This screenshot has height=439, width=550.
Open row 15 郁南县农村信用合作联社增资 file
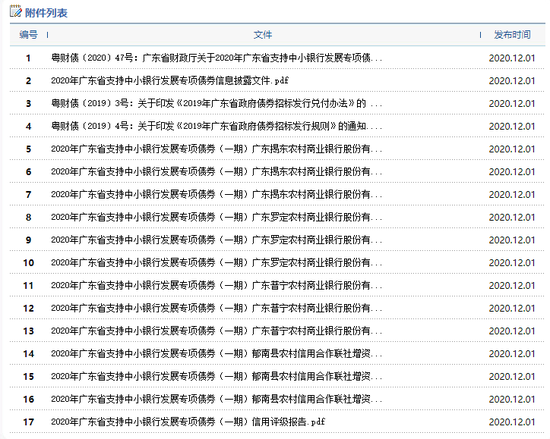tap(216, 376)
